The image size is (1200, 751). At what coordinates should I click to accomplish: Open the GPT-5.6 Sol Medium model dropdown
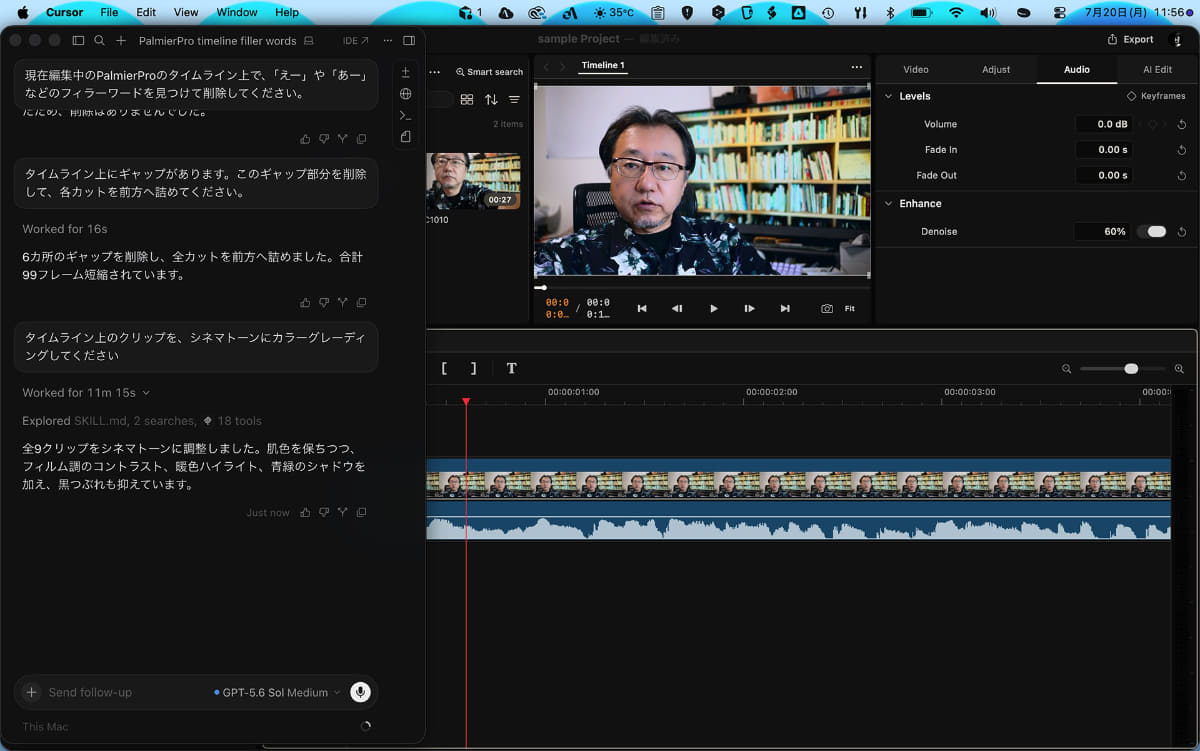pyautogui.click(x=277, y=692)
